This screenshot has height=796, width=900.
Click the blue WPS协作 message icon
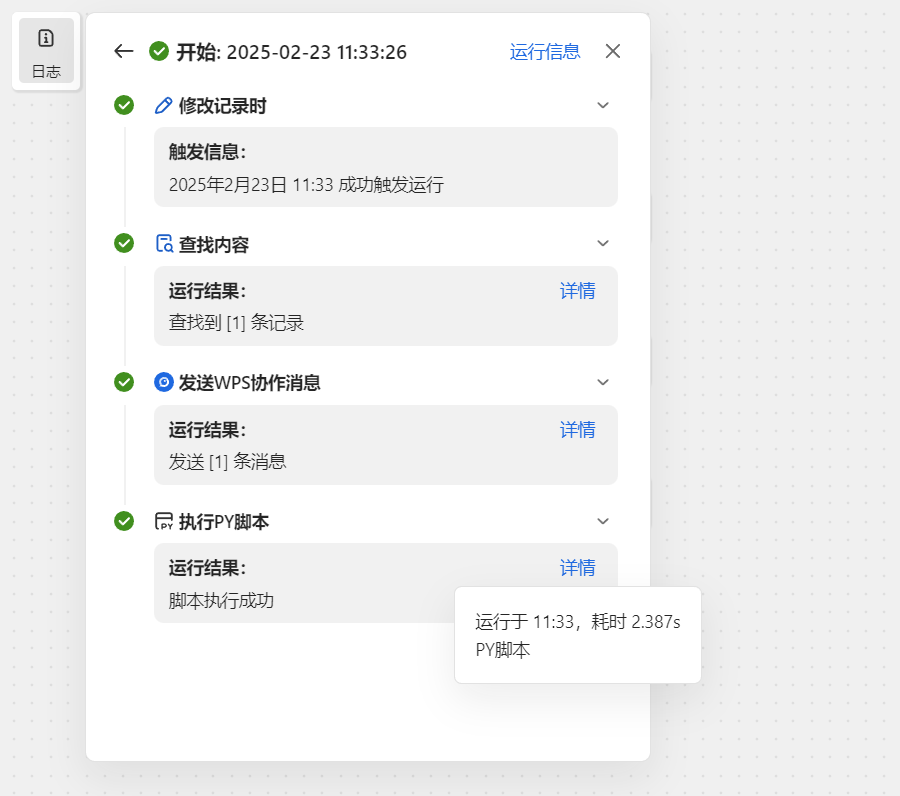(164, 382)
